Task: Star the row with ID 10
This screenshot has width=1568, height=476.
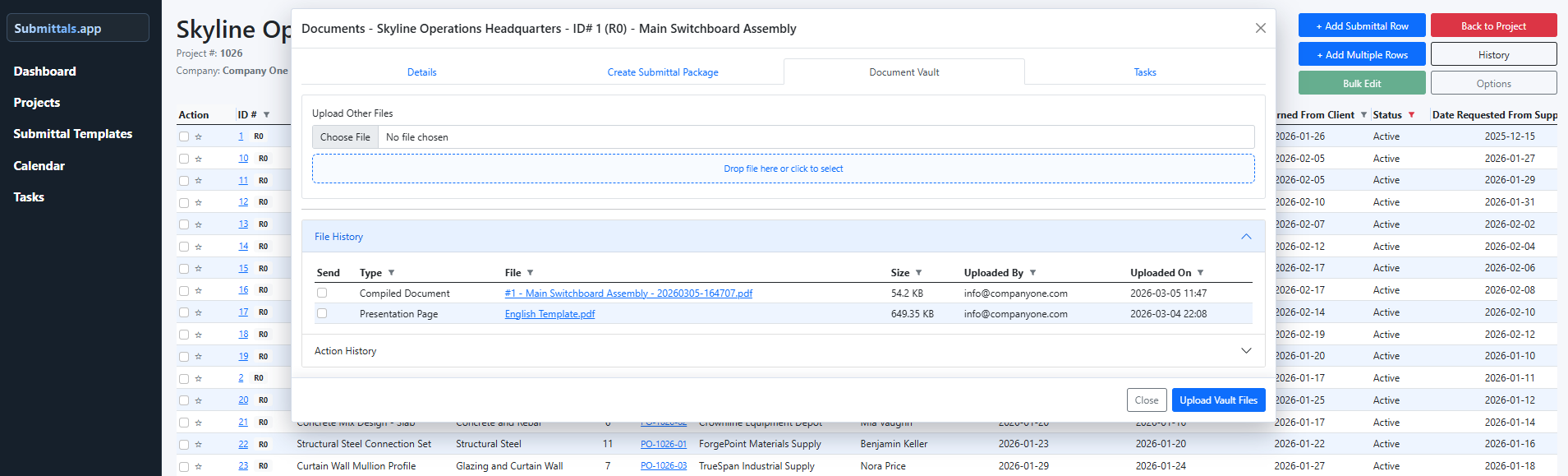Action: tap(198, 159)
